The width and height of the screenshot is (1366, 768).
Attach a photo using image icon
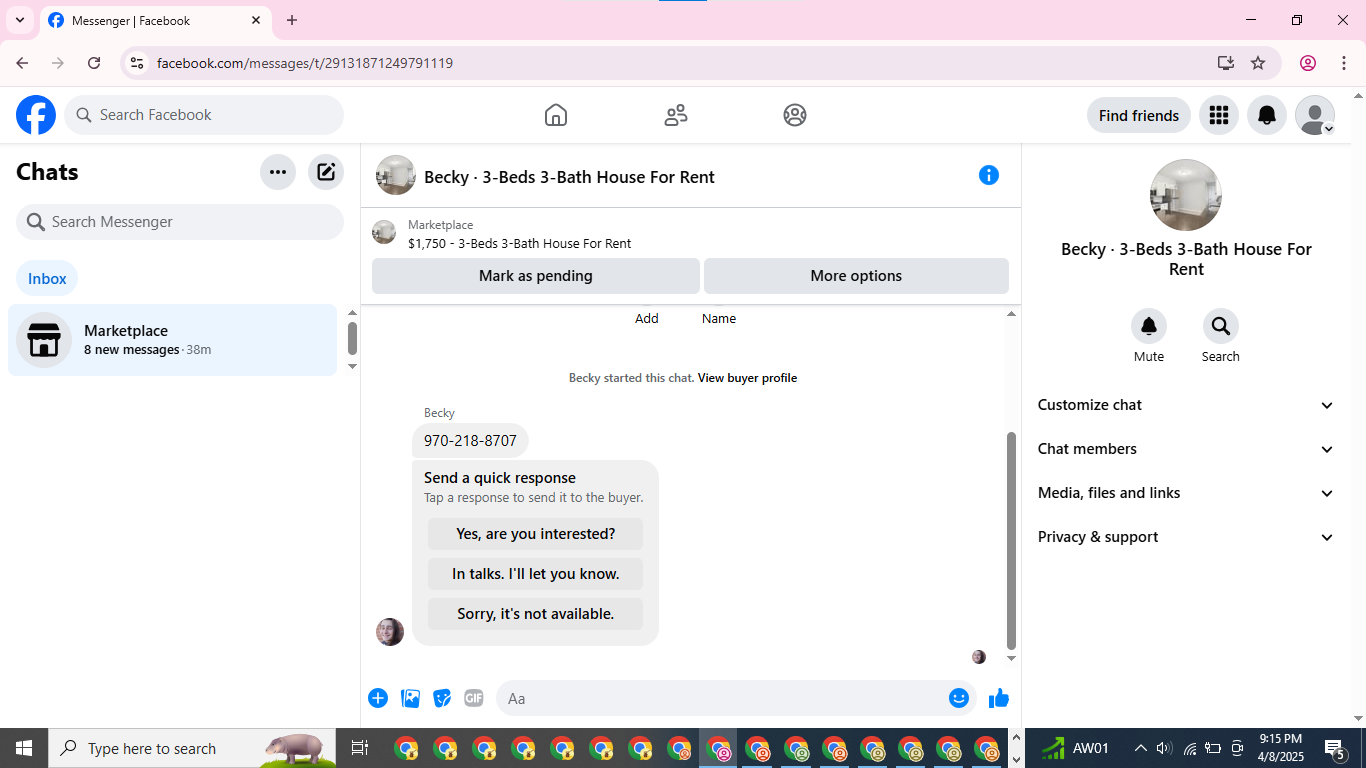410,698
